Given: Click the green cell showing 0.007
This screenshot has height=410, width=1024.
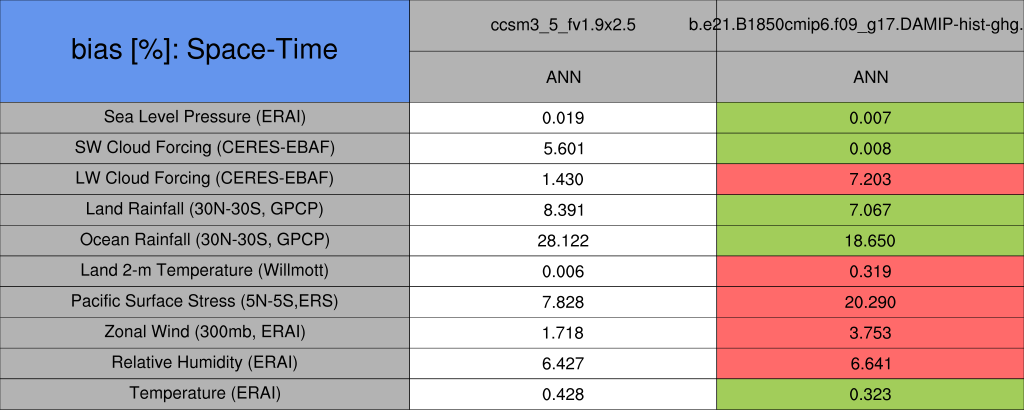Looking at the screenshot, I should tap(870, 118).
